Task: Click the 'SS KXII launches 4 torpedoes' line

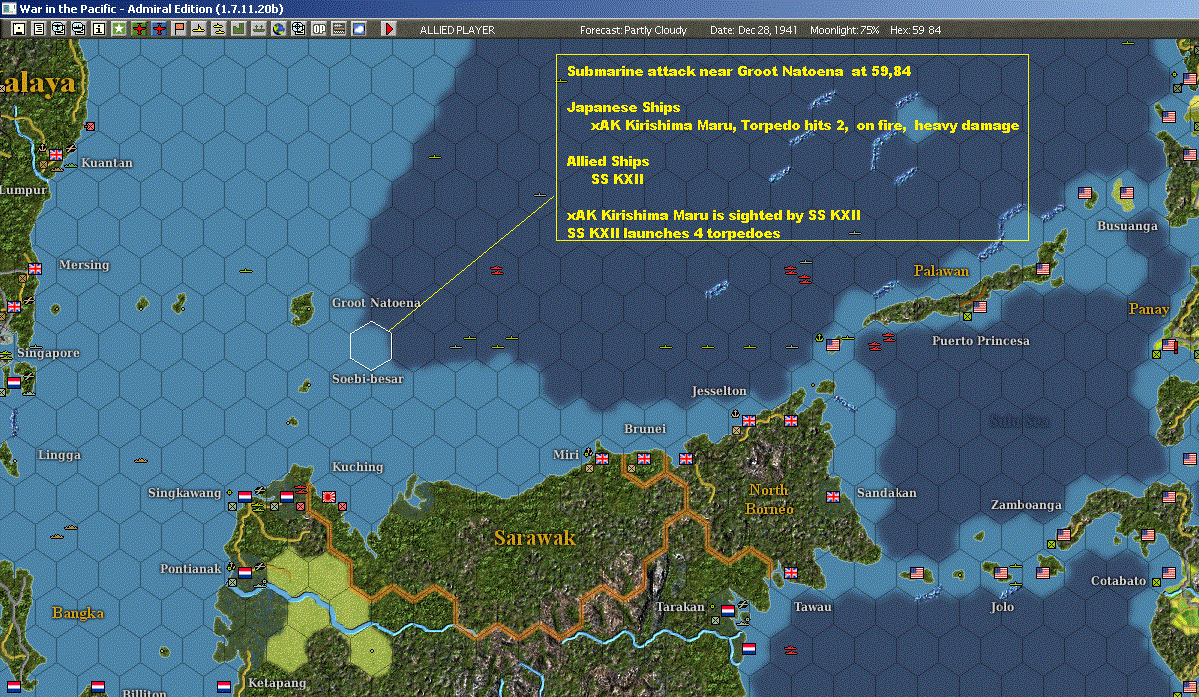Action: point(674,233)
